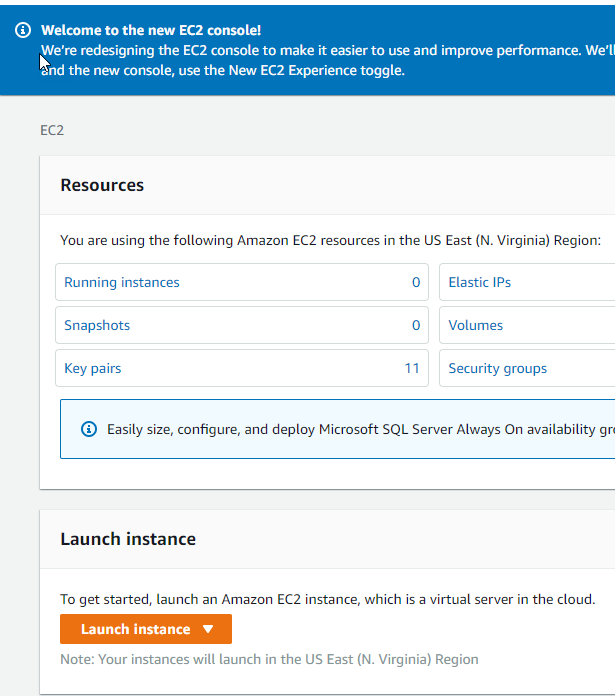615x696 pixels.
Task: Open the Launch instance dropdown arrow
Action: click(208, 629)
